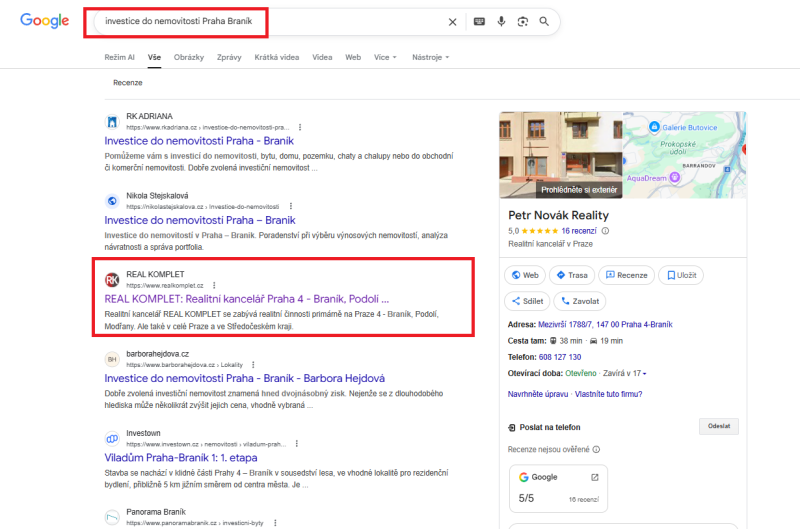The width and height of the screenshot is (800, 529).
Task: Open REAL KOMPLET realitní kancelář result link
Action: [246, 298]
